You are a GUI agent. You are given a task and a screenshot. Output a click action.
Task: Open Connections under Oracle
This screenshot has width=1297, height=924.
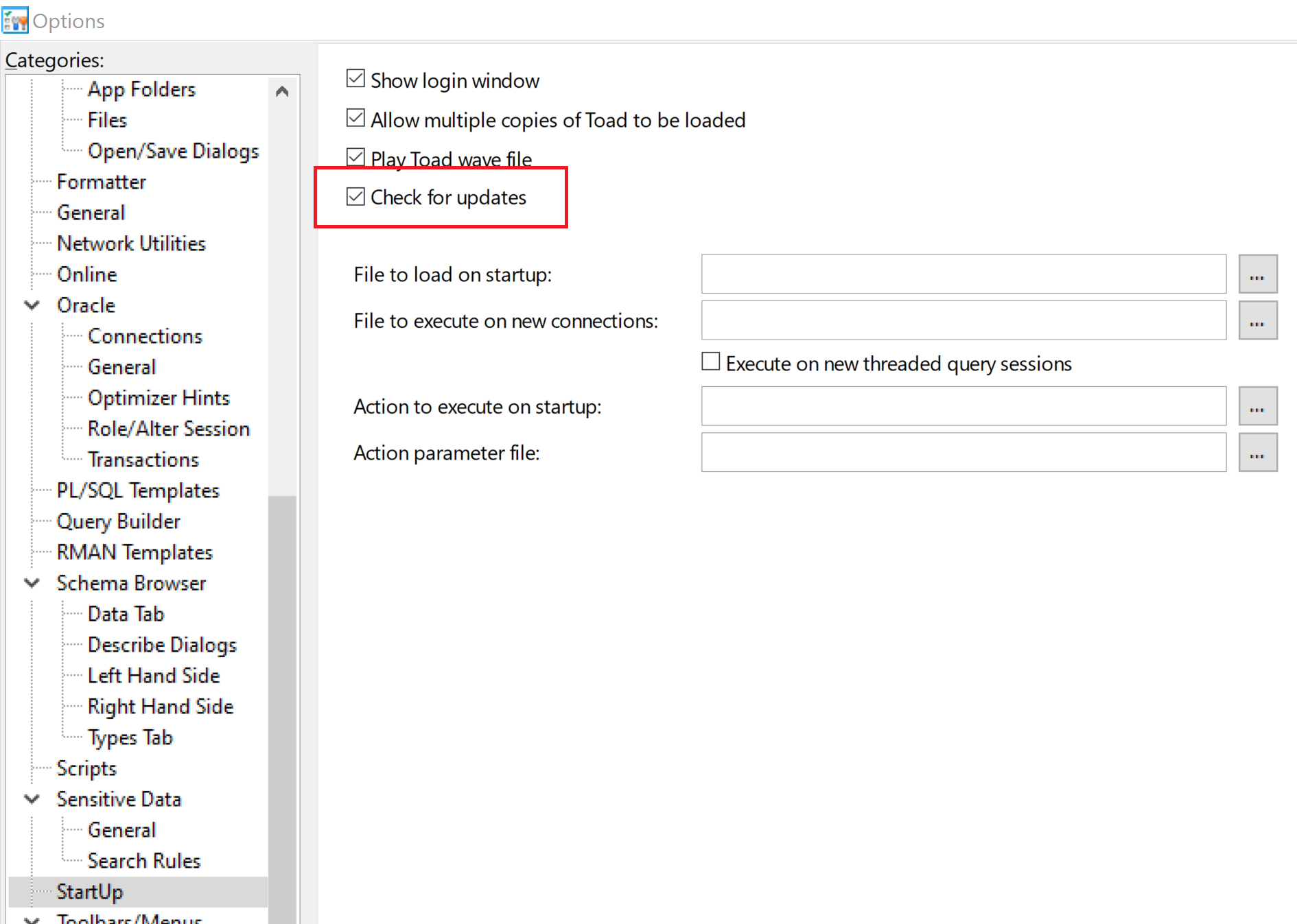click(145, 336)
